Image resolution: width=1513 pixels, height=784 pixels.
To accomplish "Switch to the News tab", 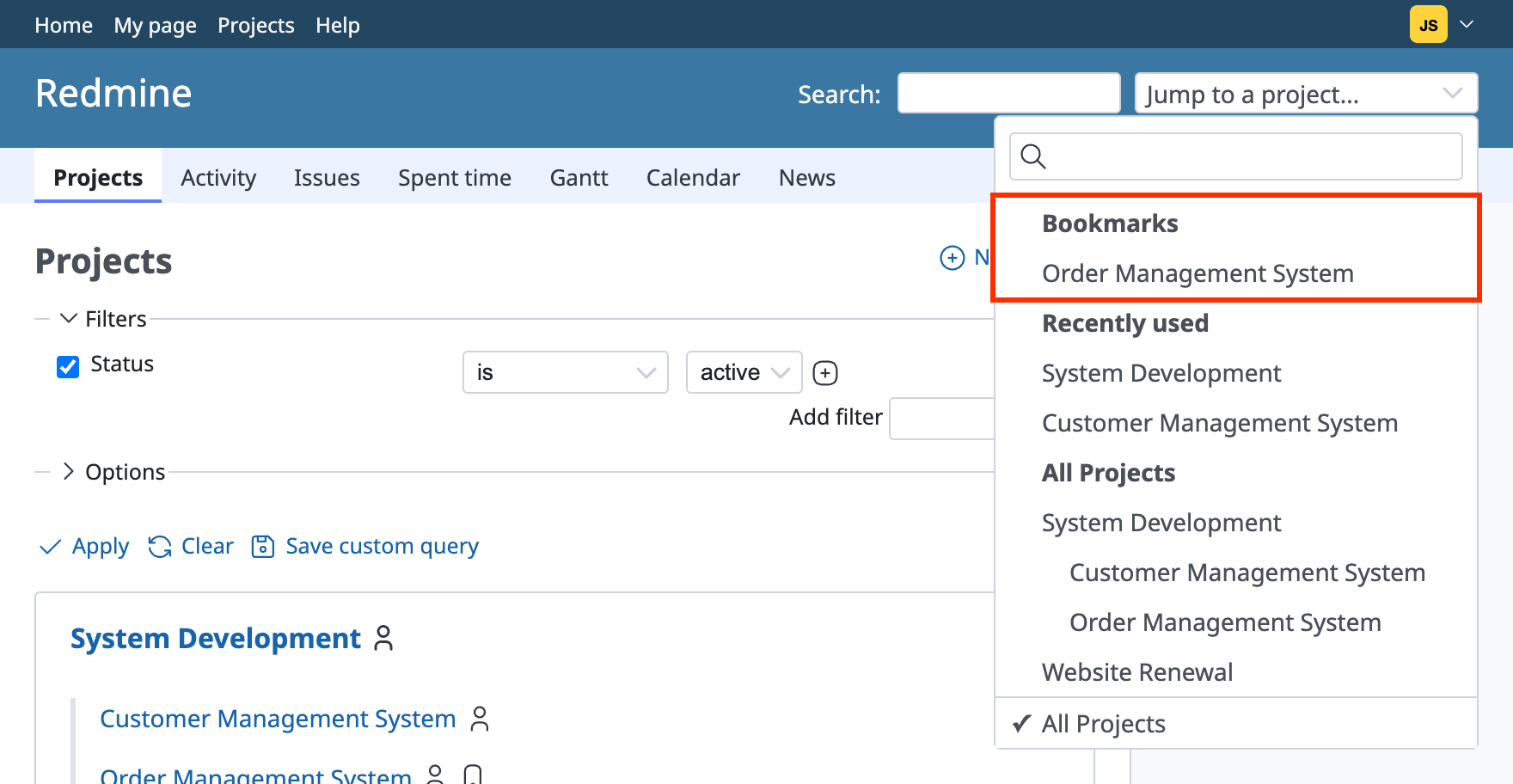I will click(x=807, y=178).
